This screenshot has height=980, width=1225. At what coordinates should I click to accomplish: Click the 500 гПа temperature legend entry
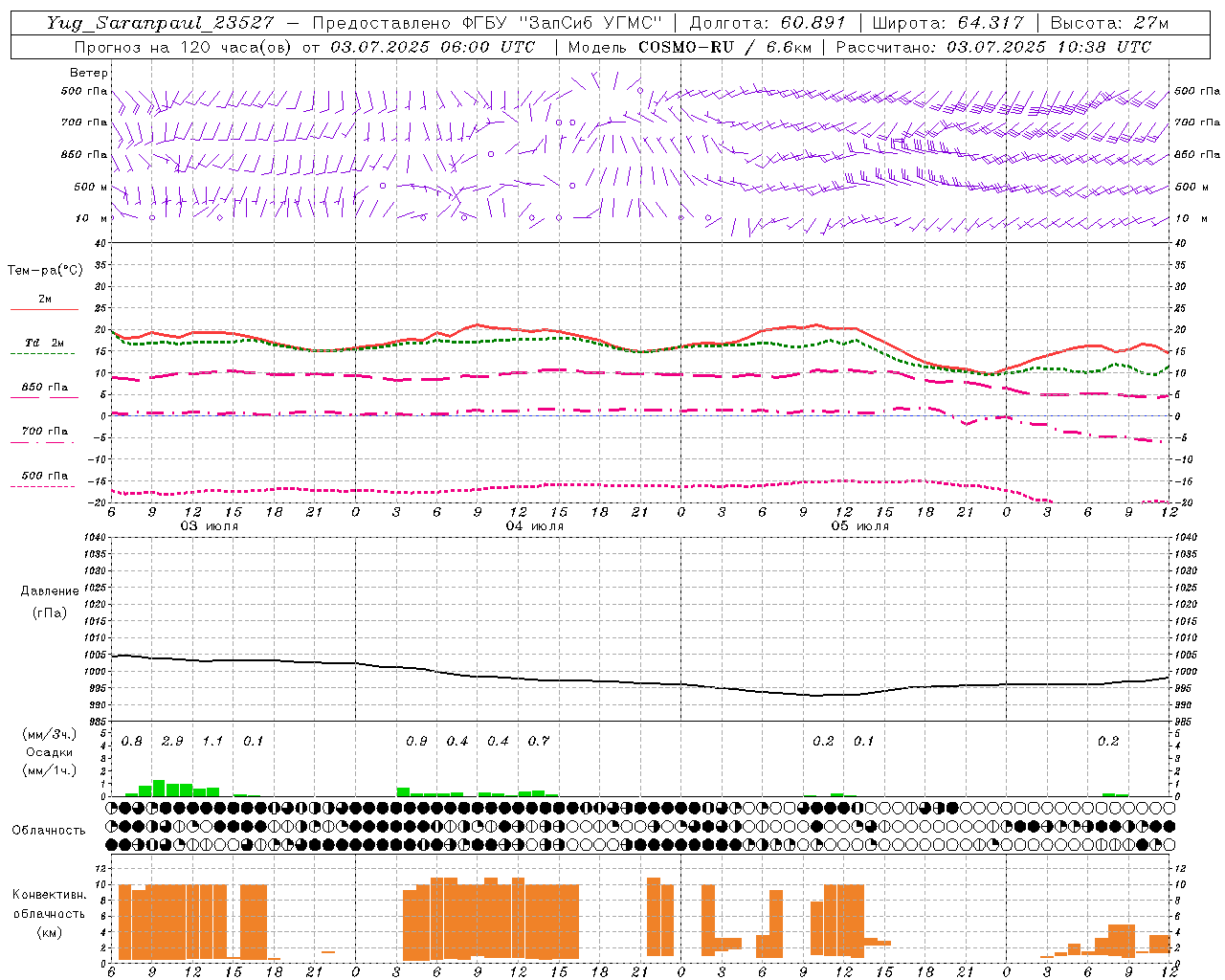pyautogui.click(x=45, y=476)
